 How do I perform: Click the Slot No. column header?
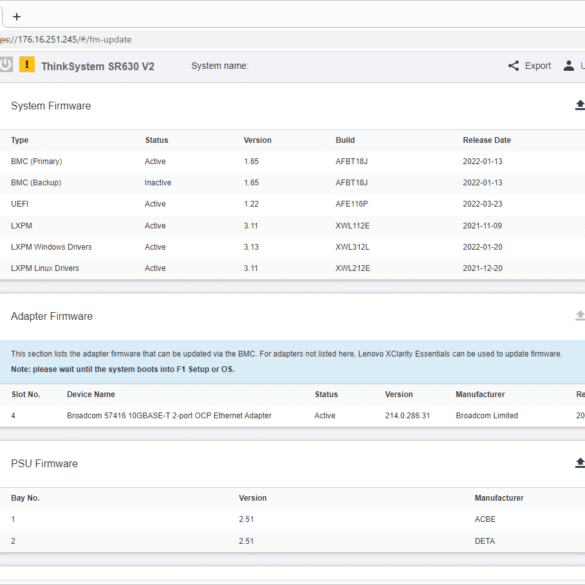[25, 394]
